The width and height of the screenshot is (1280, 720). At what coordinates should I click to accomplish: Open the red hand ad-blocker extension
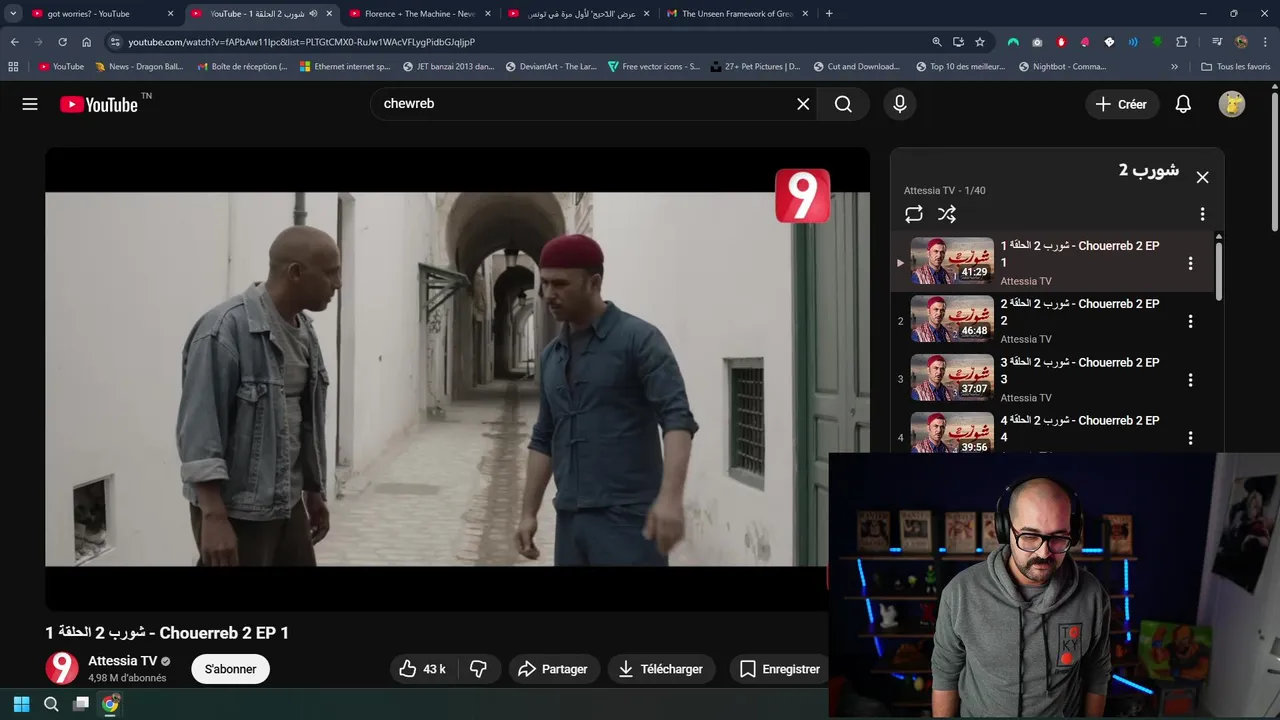coord(1061,42)
